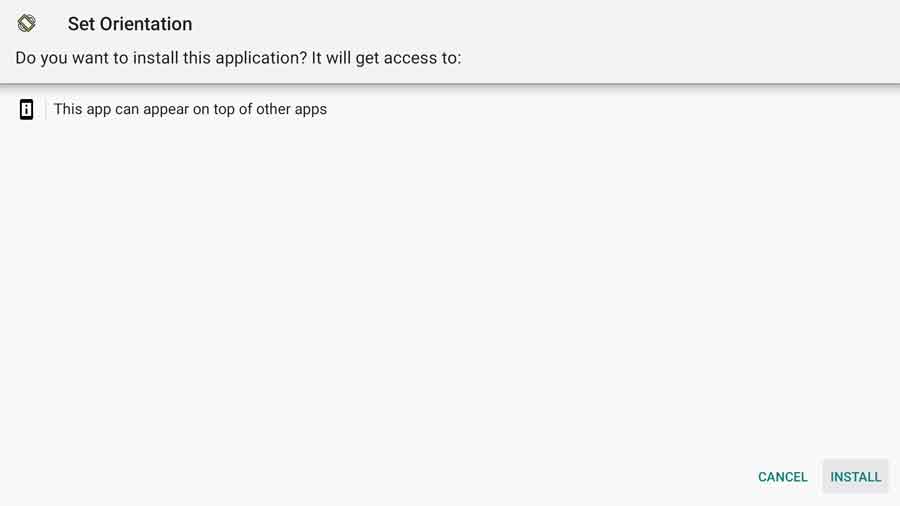Click the permission info icon
This screenshot has height=506, width=900.
pos(26,109)
